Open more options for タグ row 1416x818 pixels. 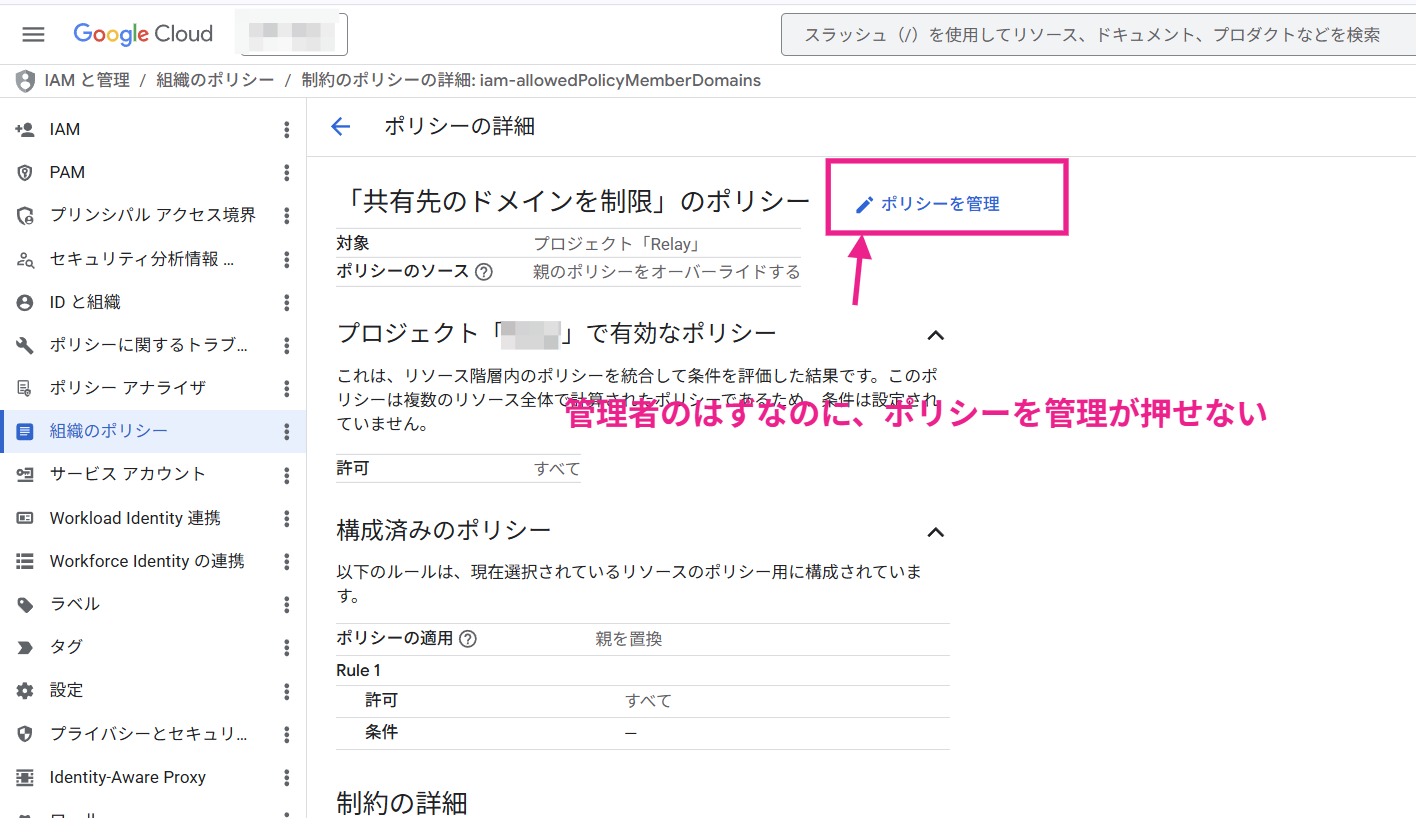(287, 647)
